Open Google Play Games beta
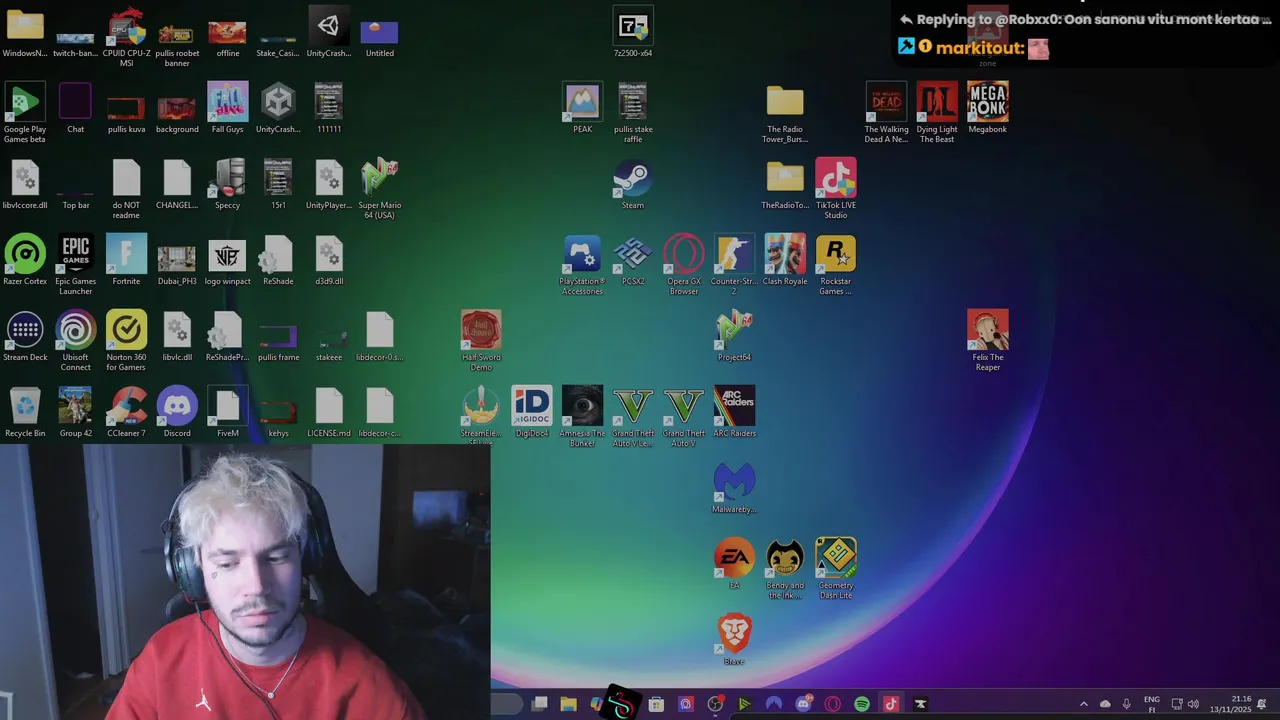Image resolution: width=1280 pixels, height=720 pixels. pos(25,113)
